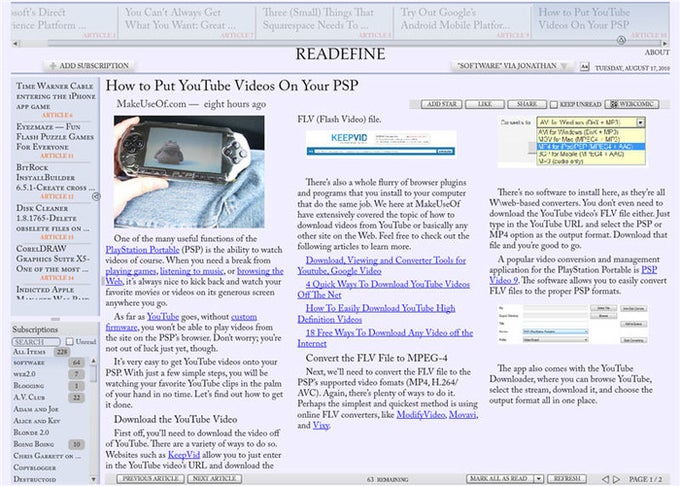Viewport: 680px width, 486px height.
Task: Open 18 Free Ways To Download link
Action: [385, 338]
